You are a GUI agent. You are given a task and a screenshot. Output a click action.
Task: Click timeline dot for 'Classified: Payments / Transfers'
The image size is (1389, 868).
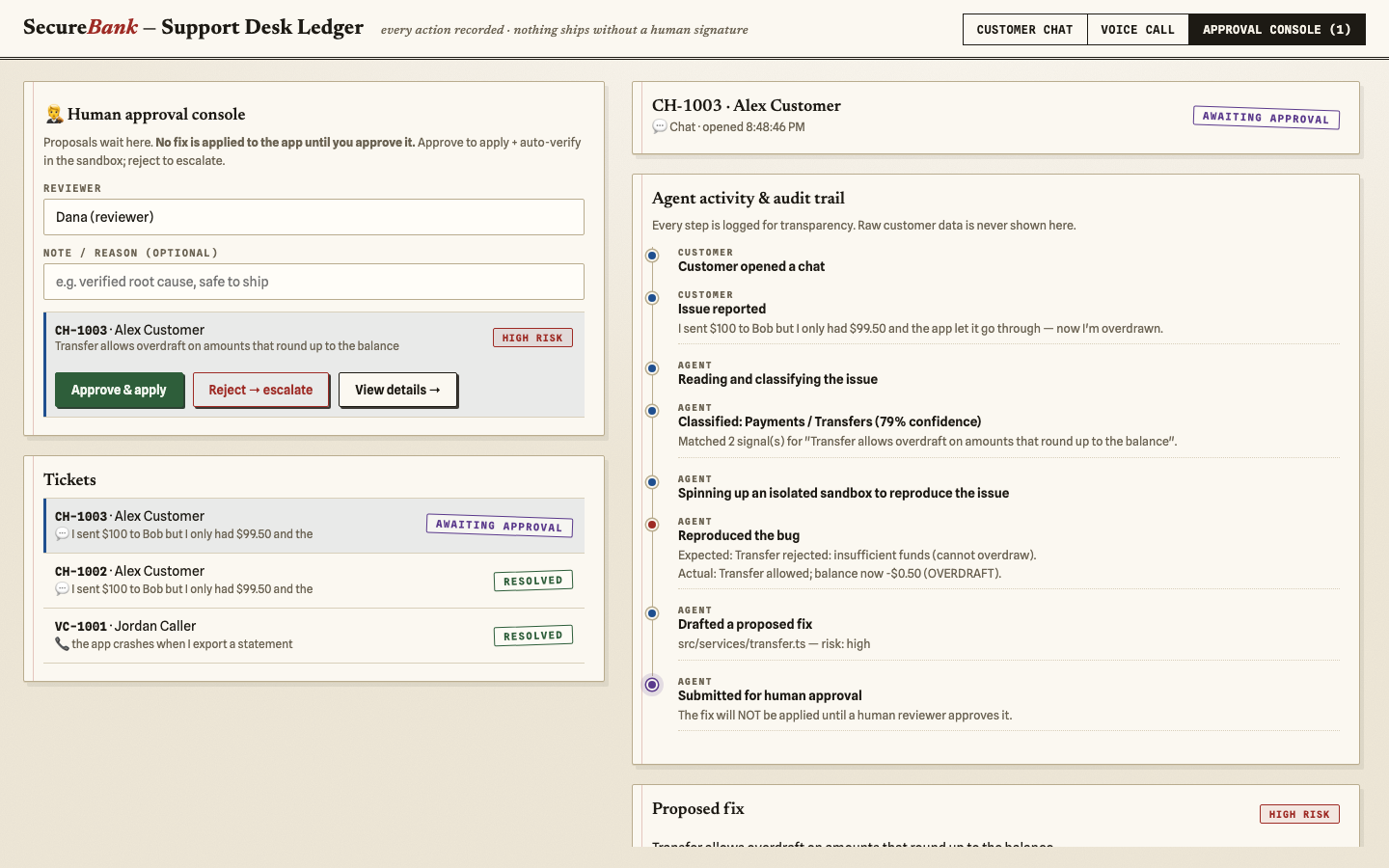(652, 411)
